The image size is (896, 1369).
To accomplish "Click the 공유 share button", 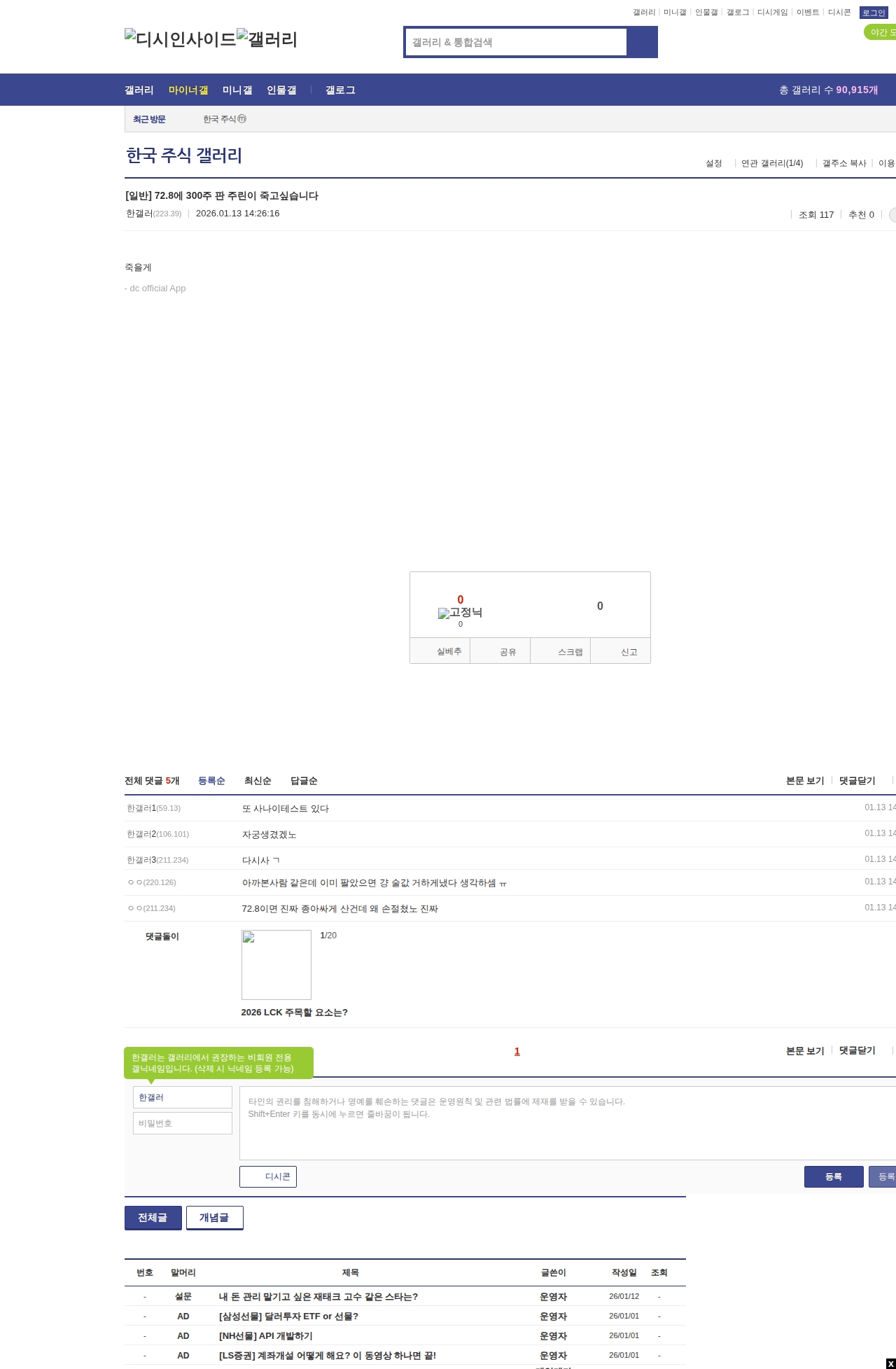I will click(x=500, y=651).
